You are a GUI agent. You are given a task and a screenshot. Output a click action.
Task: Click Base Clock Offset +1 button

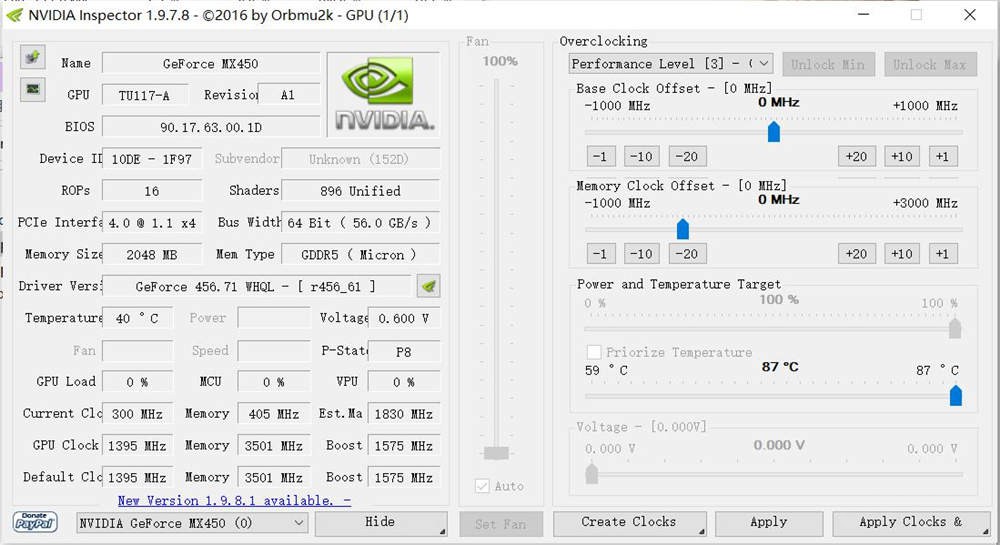point(943,156)
